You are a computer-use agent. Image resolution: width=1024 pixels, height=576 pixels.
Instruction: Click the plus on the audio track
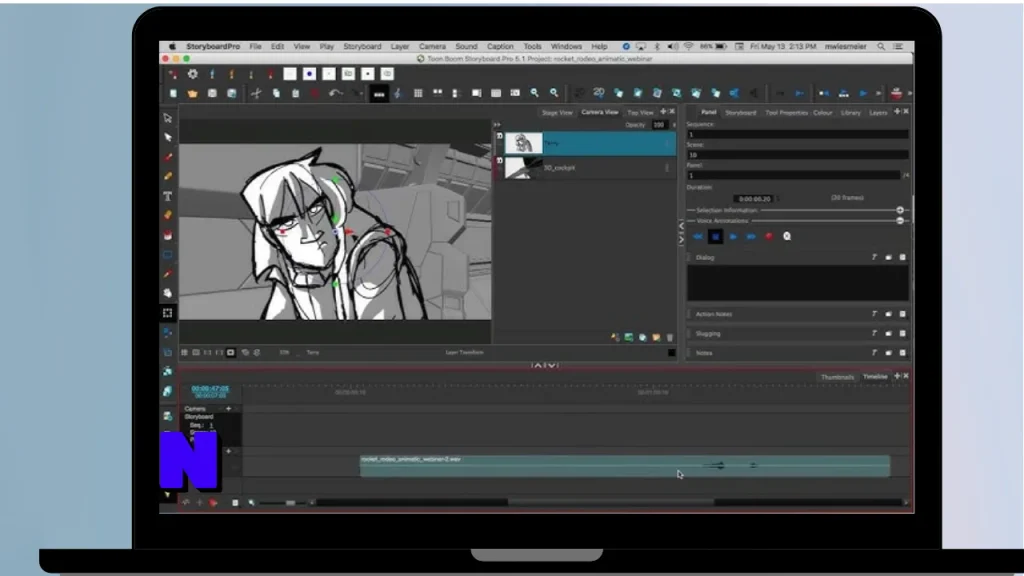(x=228, y=451)
